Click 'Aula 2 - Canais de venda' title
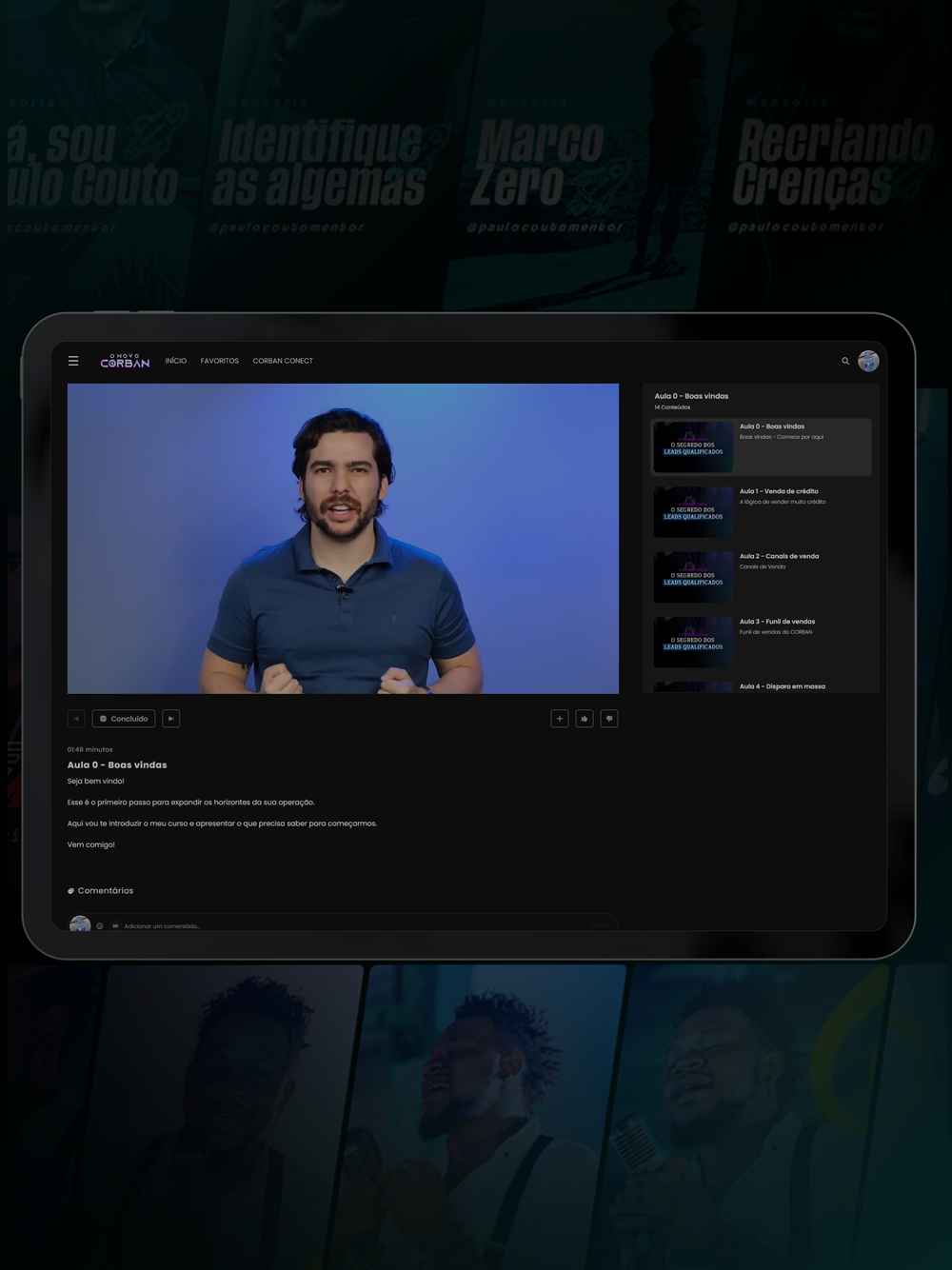Viewport: 952px width, 1270px height. [779, 556]
